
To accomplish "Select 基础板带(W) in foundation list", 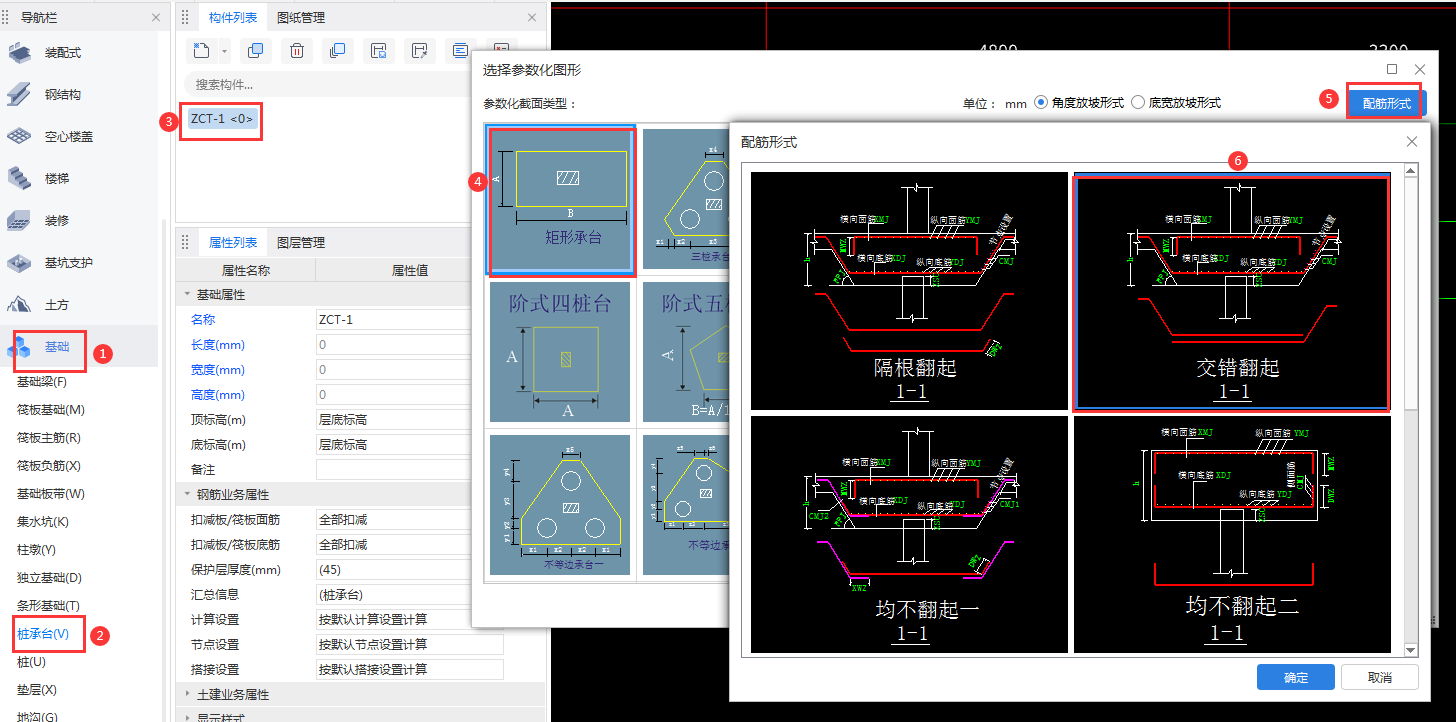I will point(51,494).
